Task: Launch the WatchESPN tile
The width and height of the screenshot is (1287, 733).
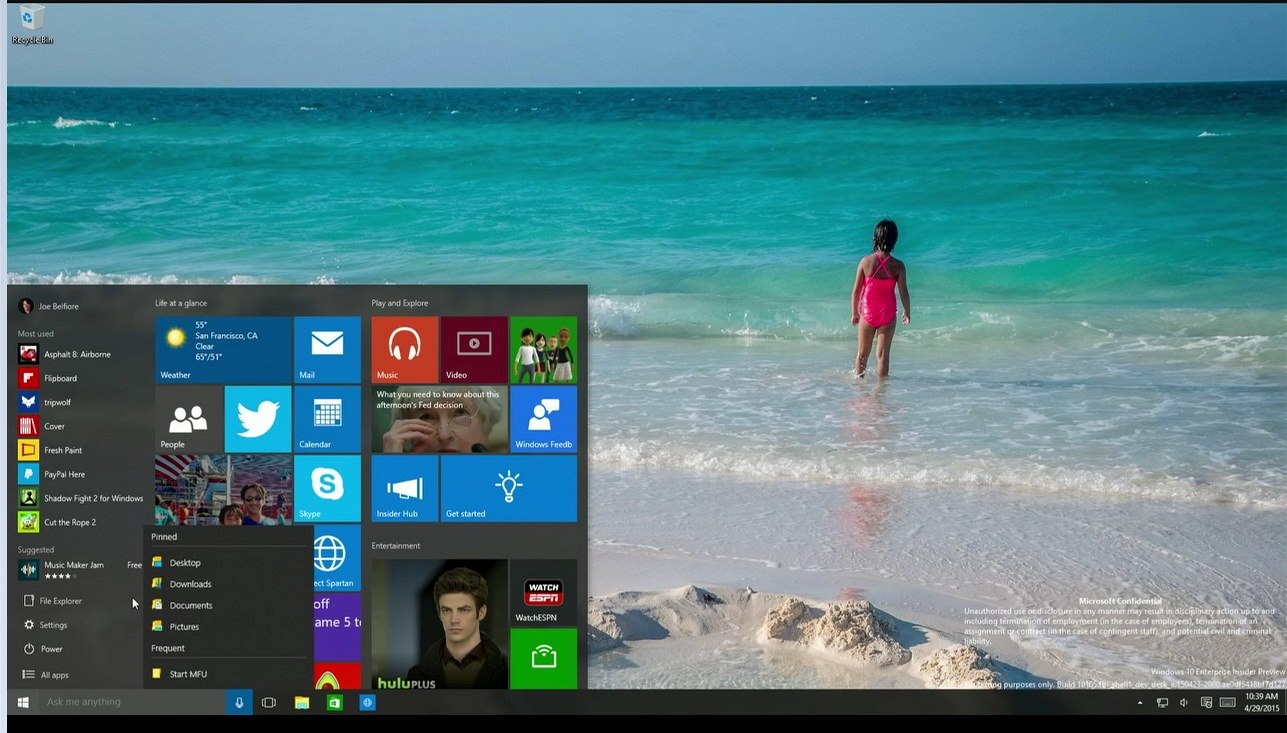Action: pyautogui.click(x=543, y=592)
